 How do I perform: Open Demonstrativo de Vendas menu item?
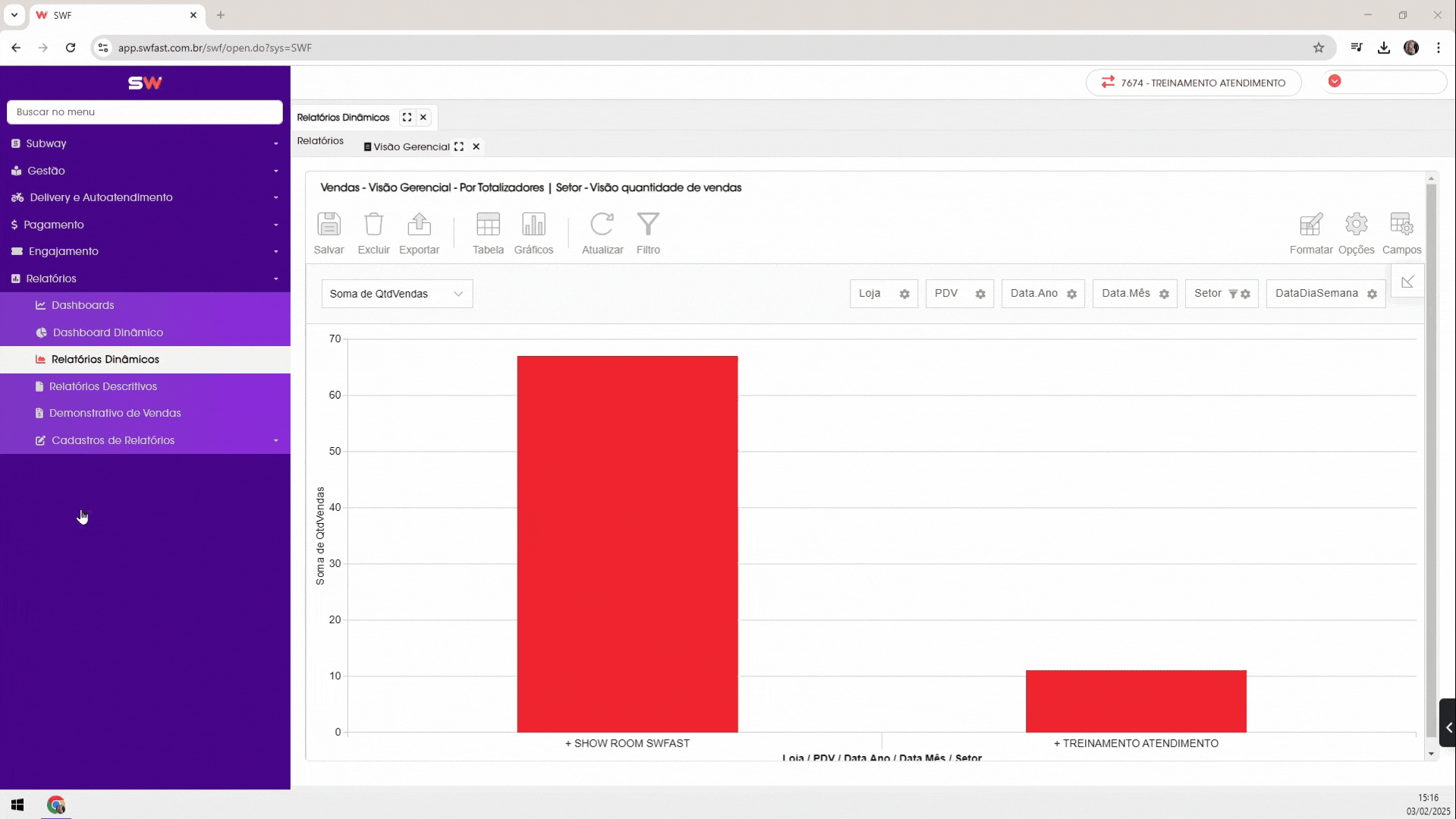tap(145, 413)
